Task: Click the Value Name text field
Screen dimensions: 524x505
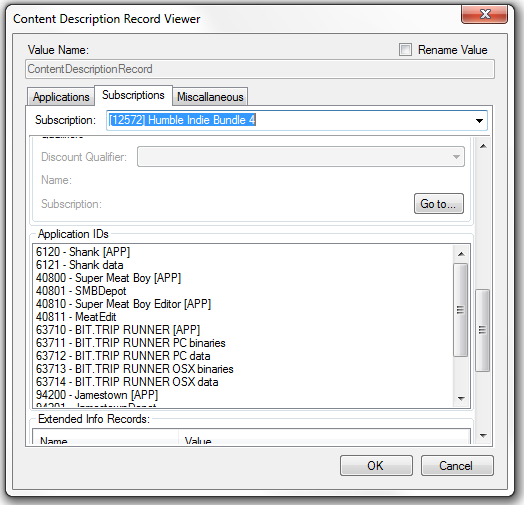Action: [260, 69]
